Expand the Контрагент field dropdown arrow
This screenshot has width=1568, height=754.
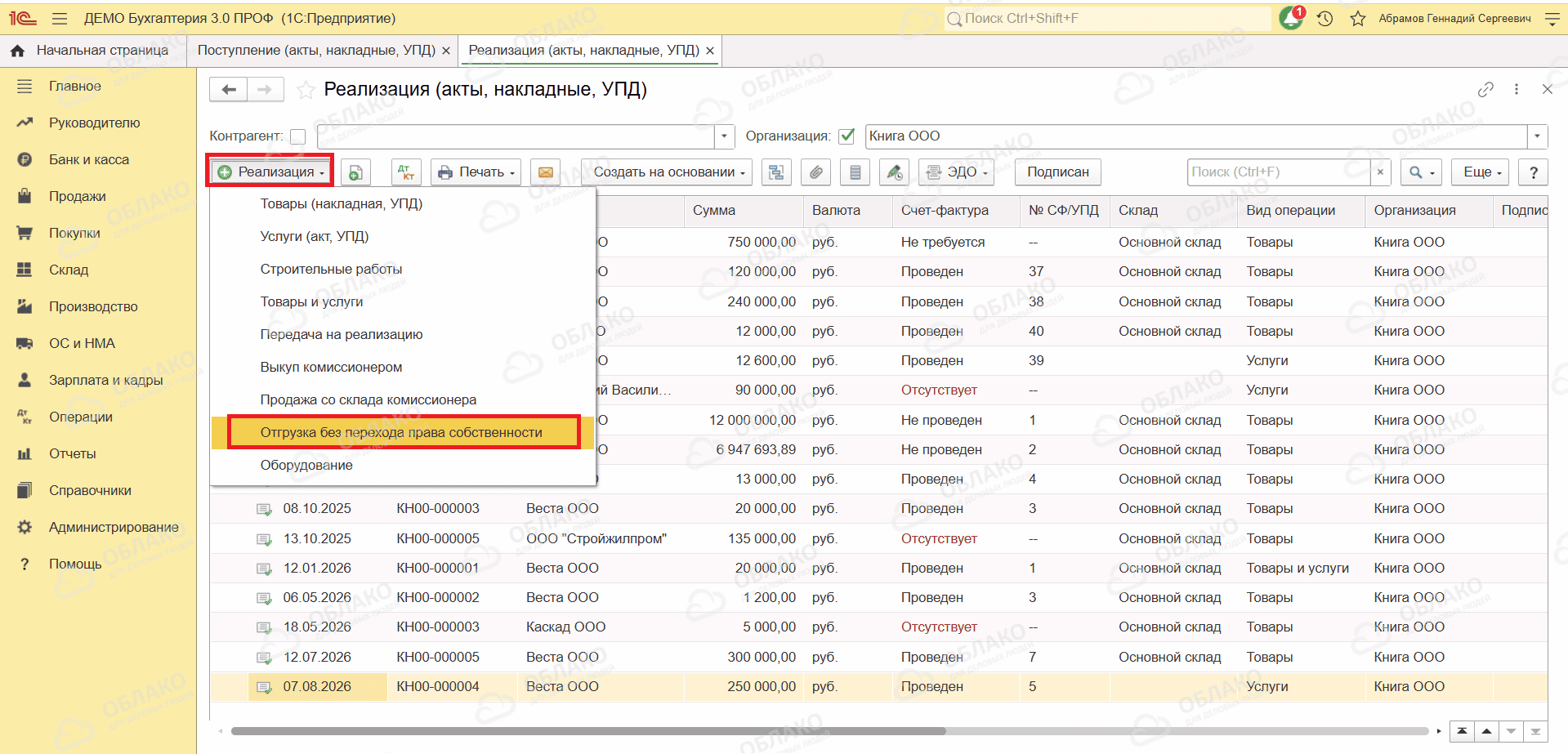pyautogui.click(x=724, y=136)
